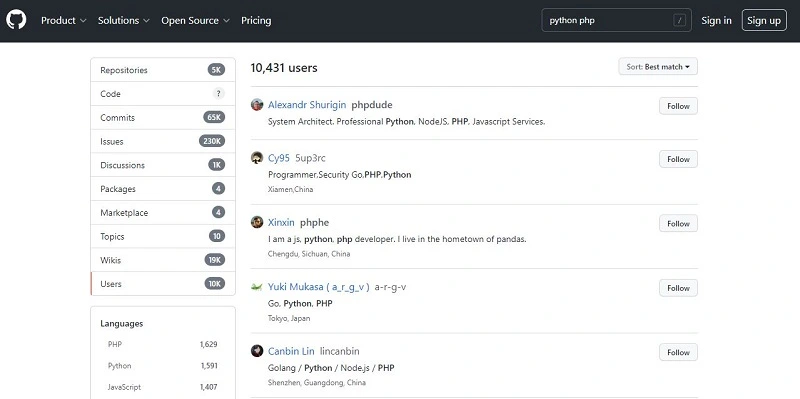This screenshot has width=800, height=399.
Task: Click the 10,431 users heading
Action: click(284, 68)
